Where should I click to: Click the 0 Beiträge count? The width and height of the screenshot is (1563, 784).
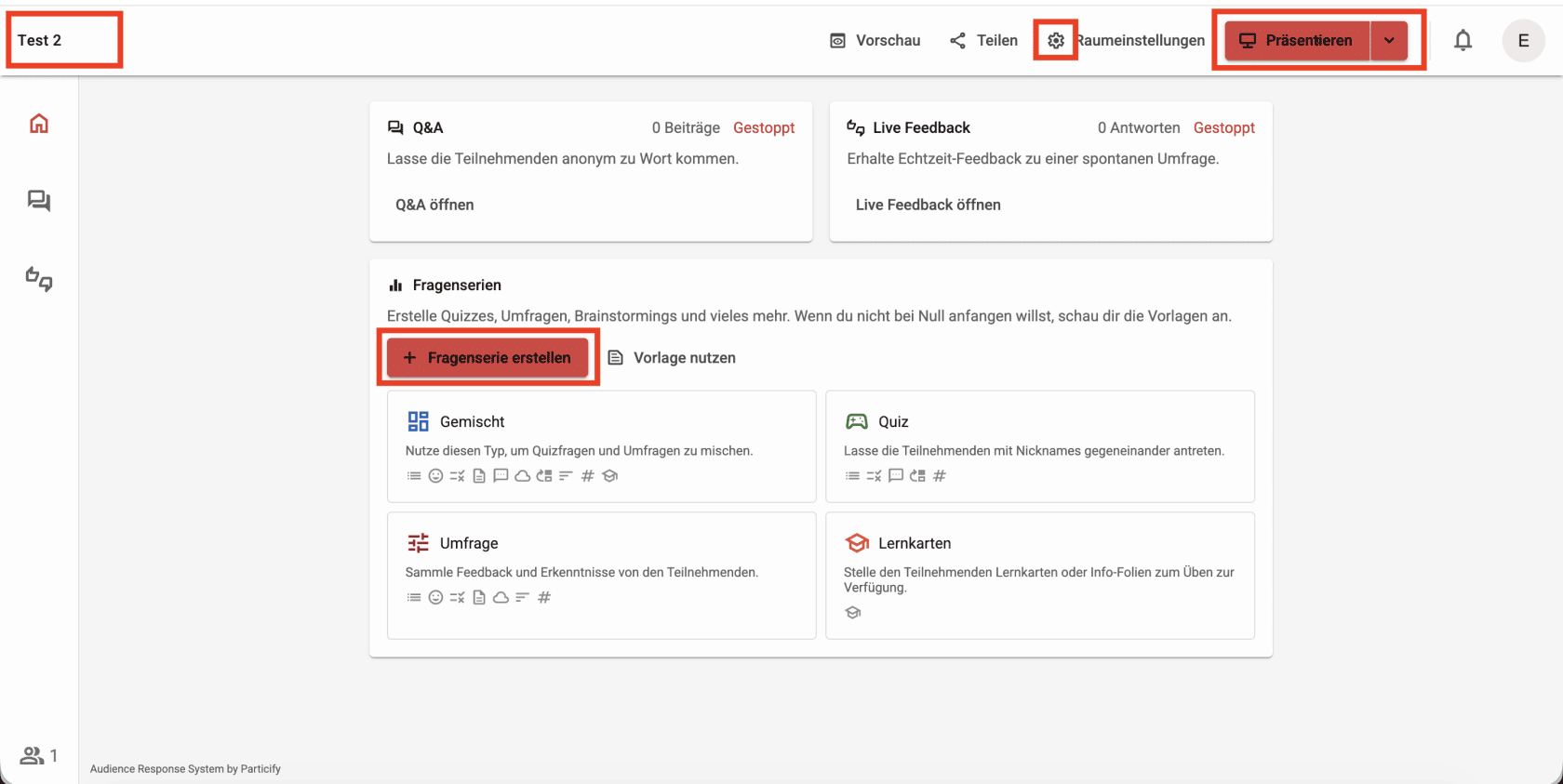[686, 127]
